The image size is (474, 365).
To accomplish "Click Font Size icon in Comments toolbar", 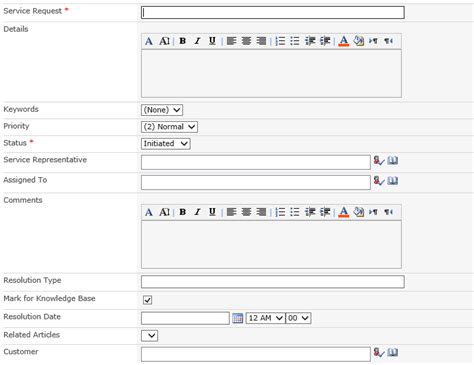I will [164, 212].
